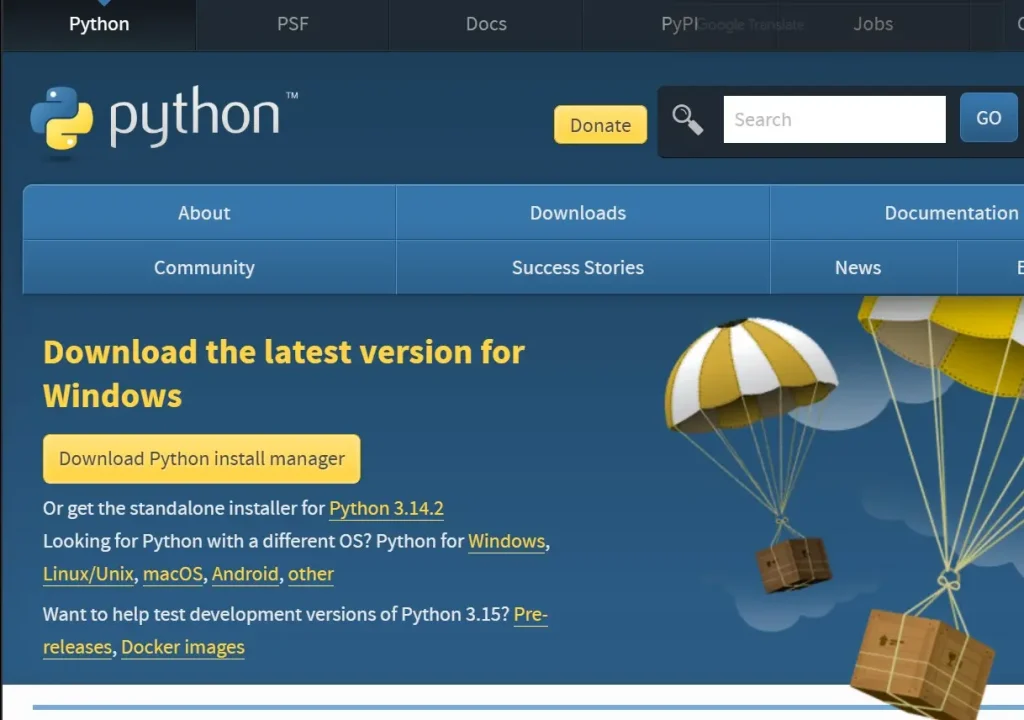Viewport: 1024px width, 720px height.
Task: Click the yellow Donate button
Action: [600, 125]
